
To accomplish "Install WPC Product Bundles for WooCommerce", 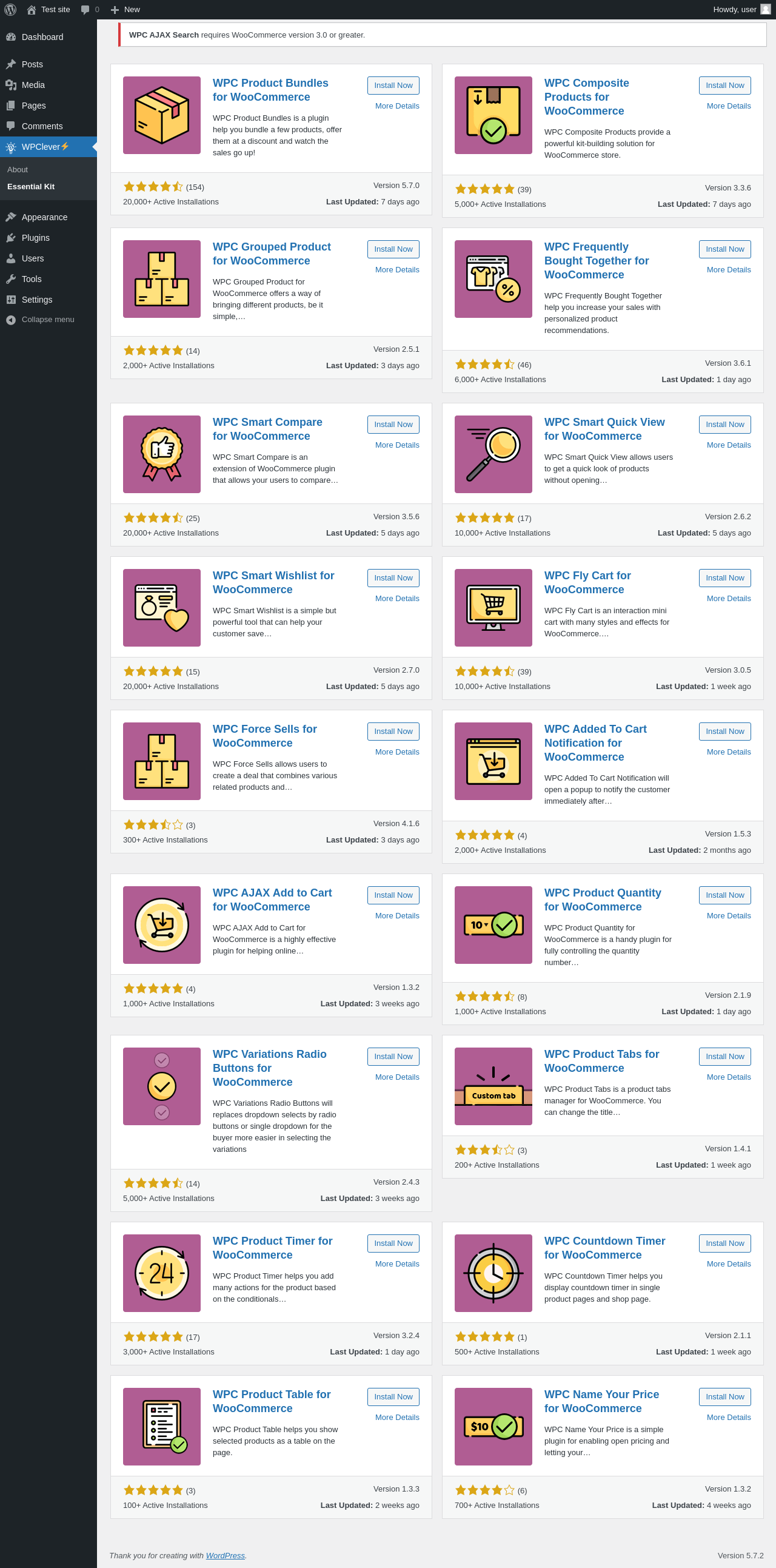I will click(x=393, y=86).
